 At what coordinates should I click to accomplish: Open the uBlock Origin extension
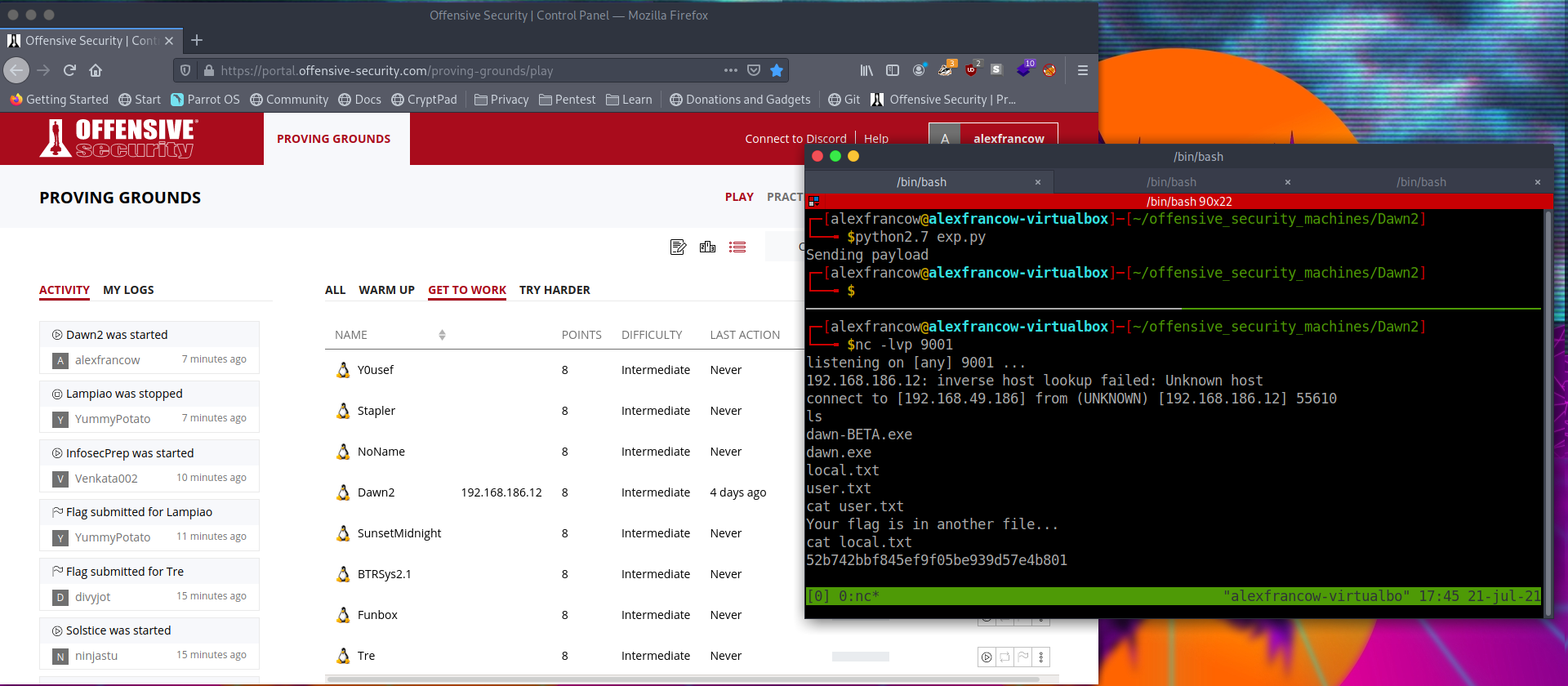[972, 69]
